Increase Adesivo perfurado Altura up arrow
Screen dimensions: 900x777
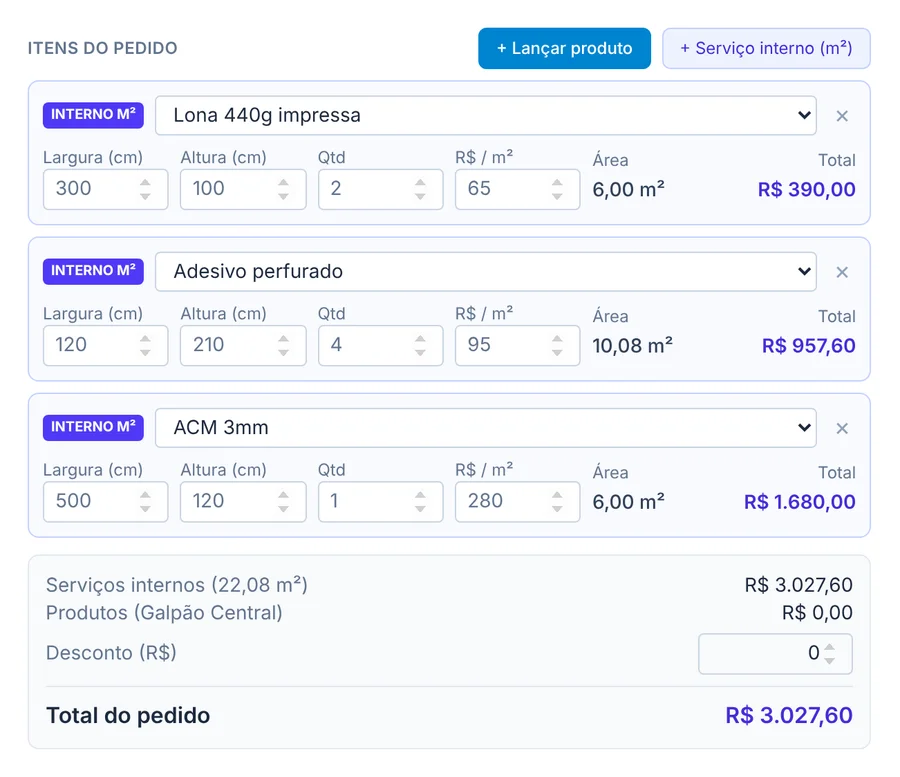coord(283,338)
